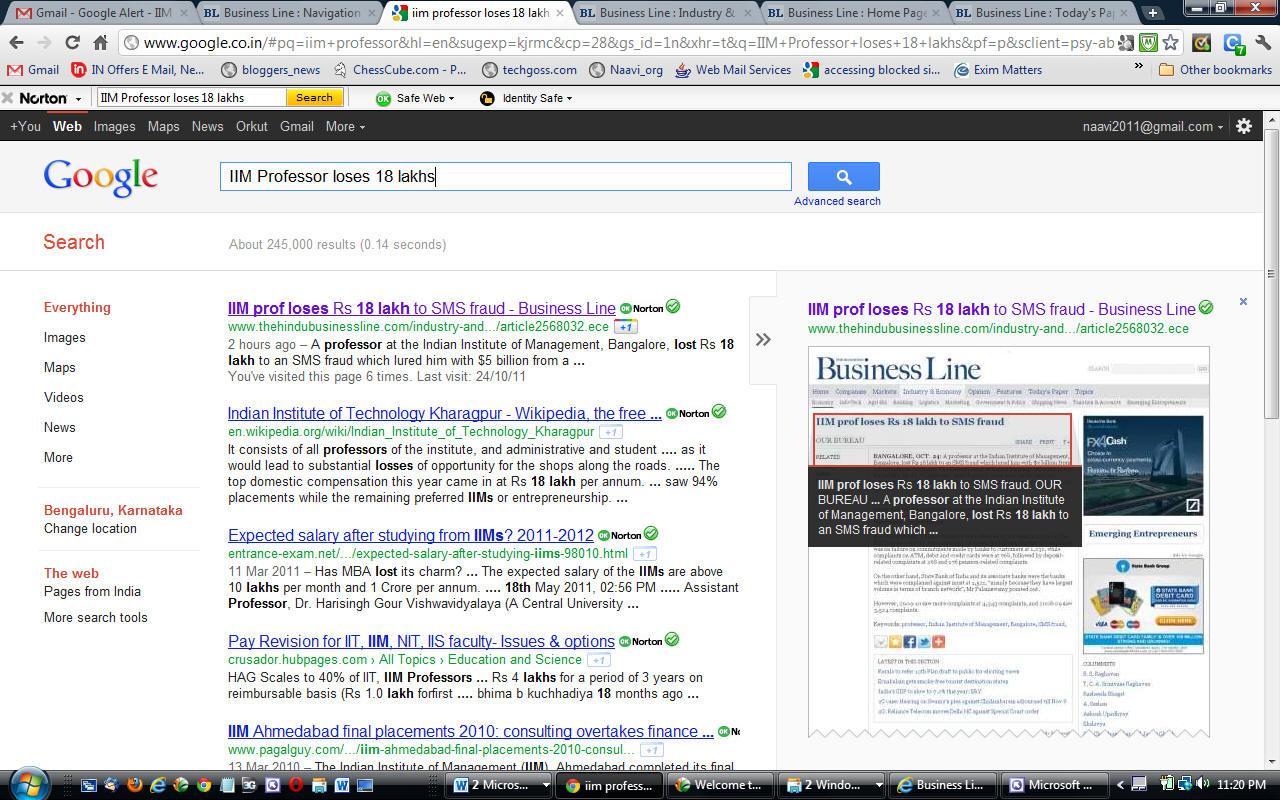Switch to Business Line : Navigation tab
This screenshot has width=1280, height=800.
290,13
